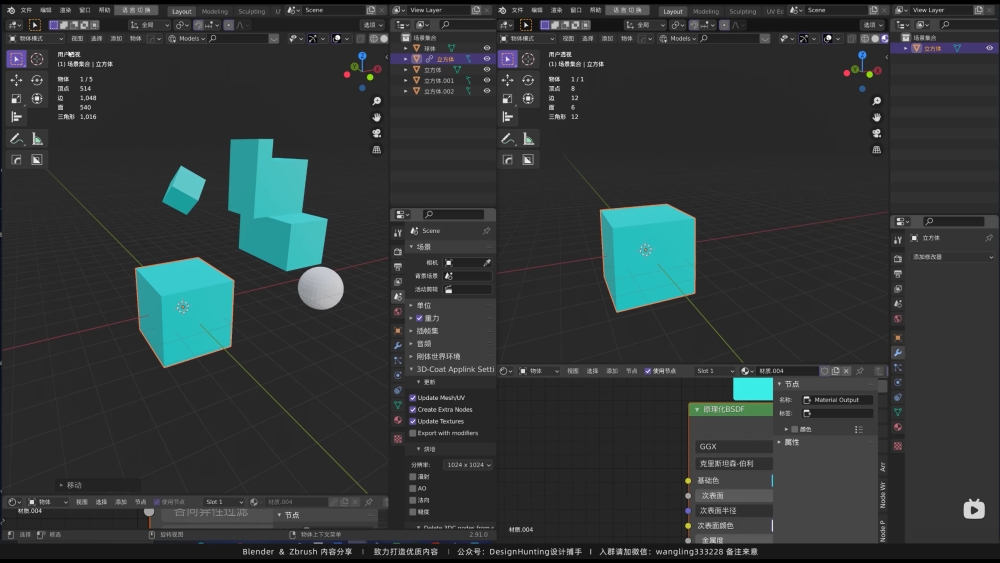The image size is (1000, 563).
Task: Toggle 使用节点 checkbox in right node editor
Action: click(x=648, y=371)
